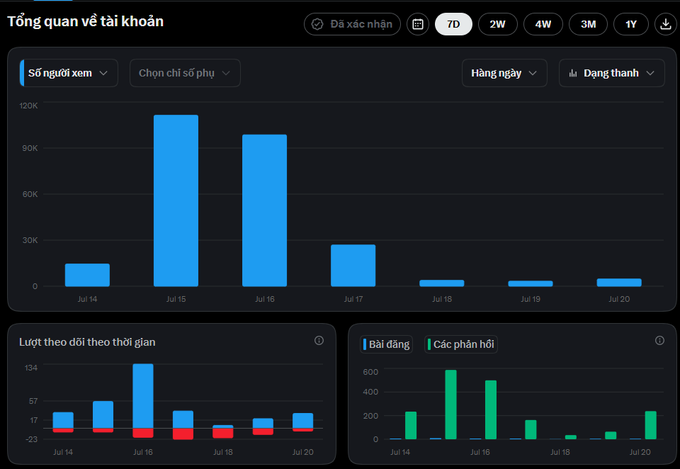Click the 600 axis label in posts chart
The image size is (680, 469).
click(370, 372)
